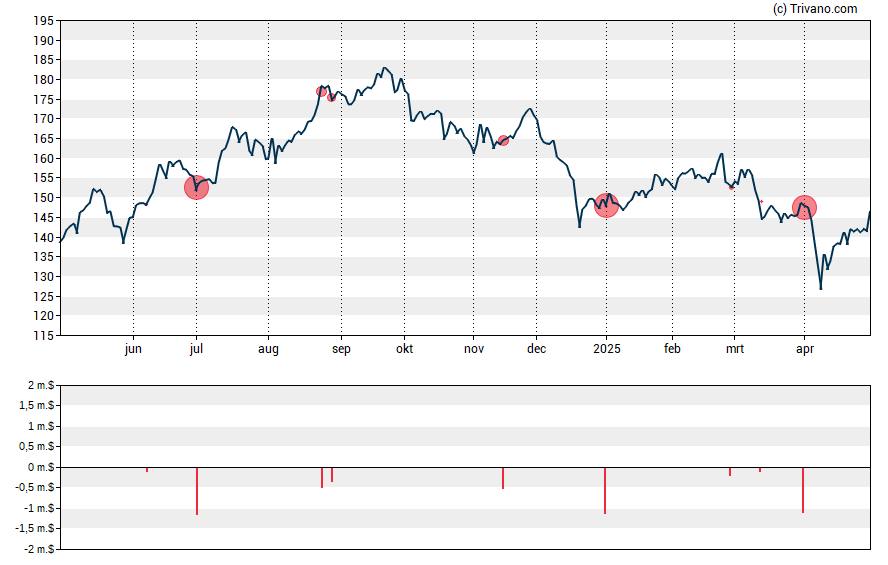
Task: Click the 'feb' month label
Action: [672, 348]
